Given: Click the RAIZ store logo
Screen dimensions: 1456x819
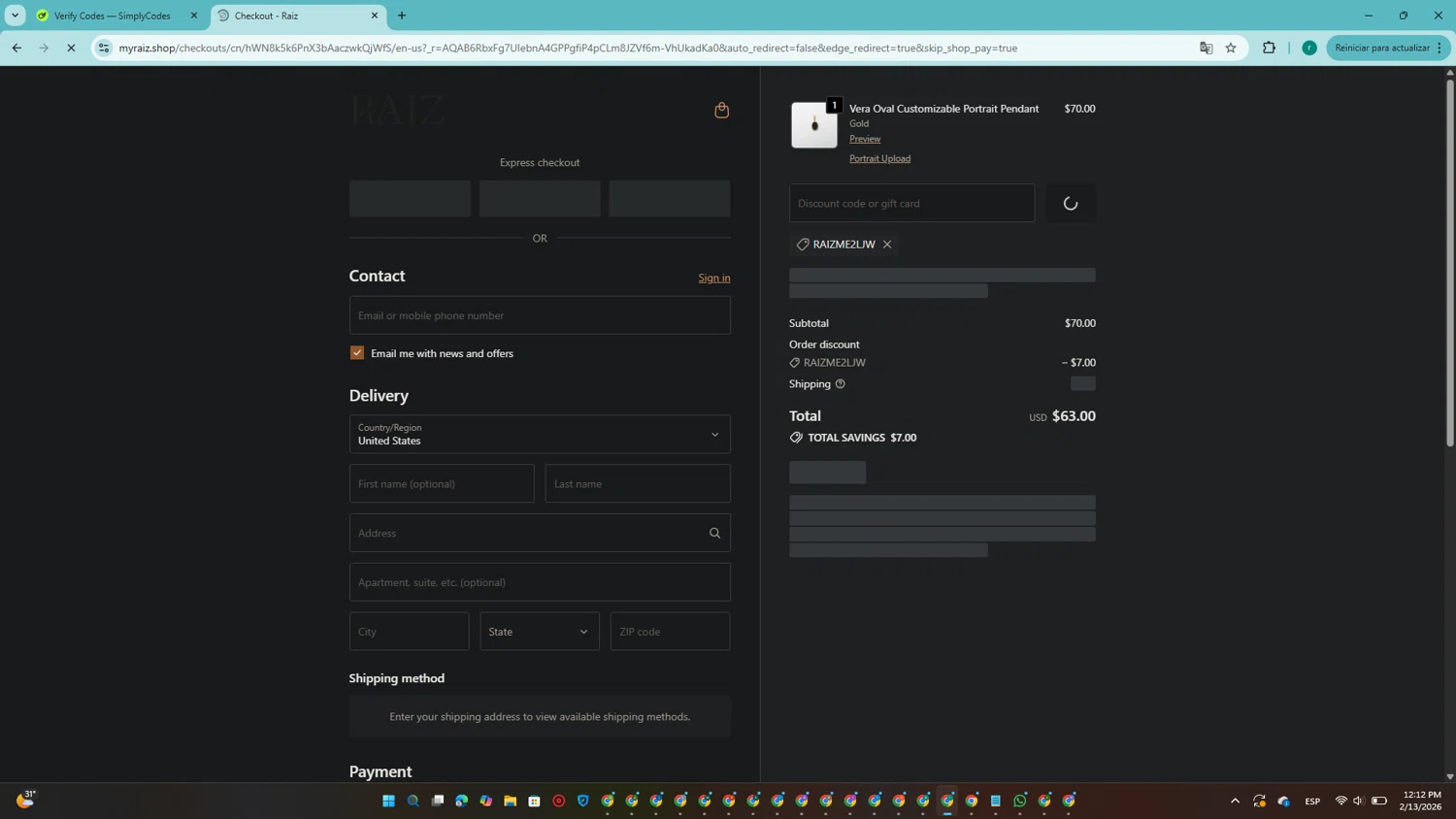Looking at the screenshot, I should coord(397,111).
